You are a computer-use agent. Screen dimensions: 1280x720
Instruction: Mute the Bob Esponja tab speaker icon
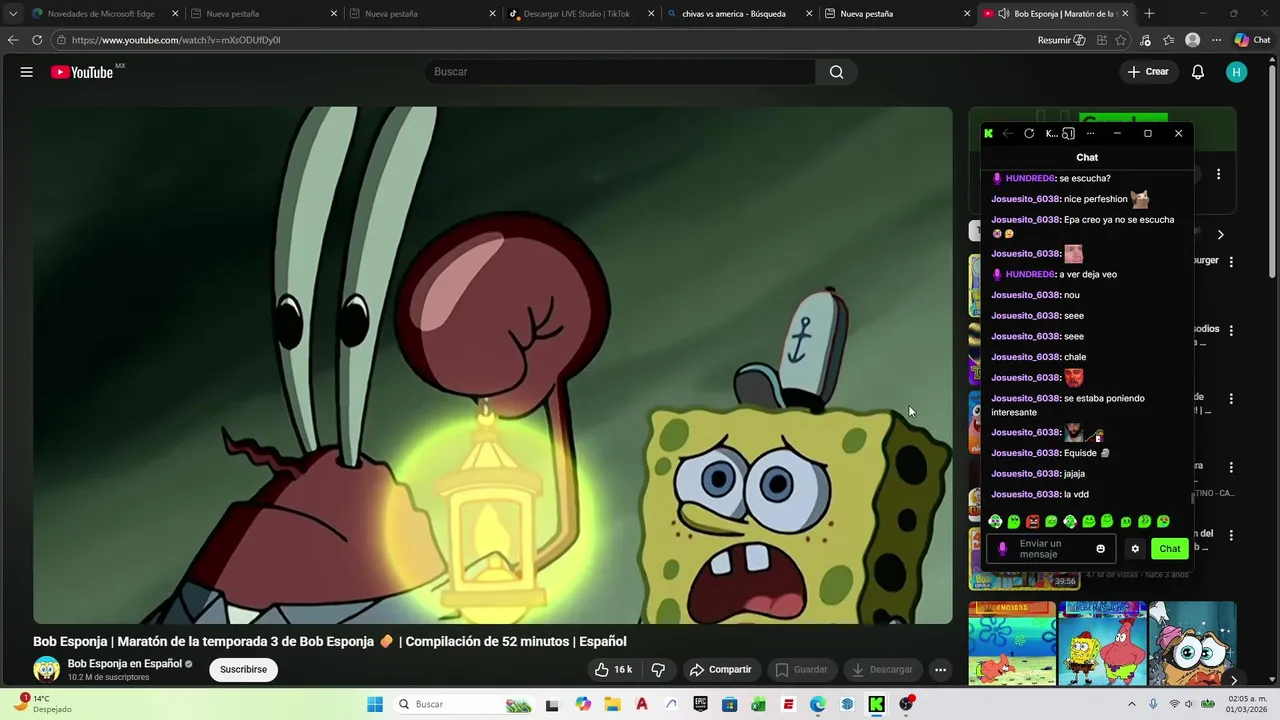click(1003, 14)
